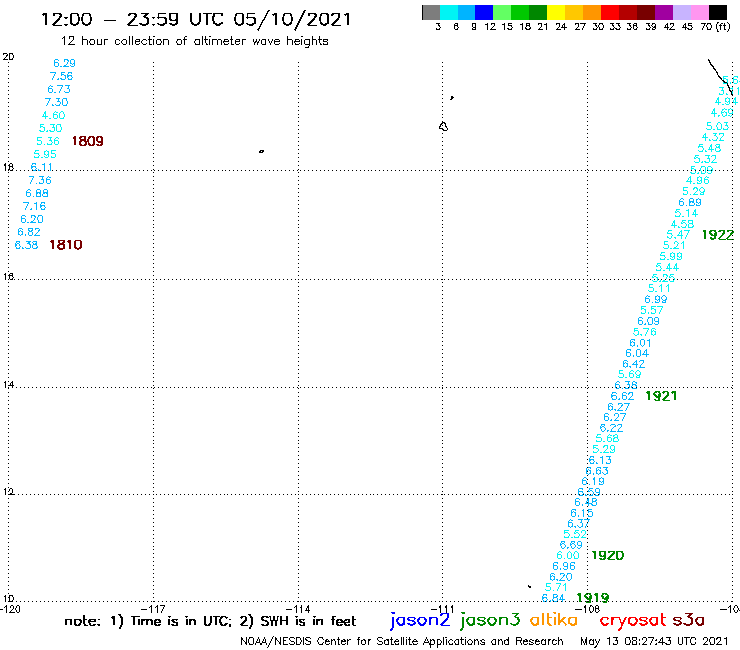Click wave height value 5.36

point(48,141)
